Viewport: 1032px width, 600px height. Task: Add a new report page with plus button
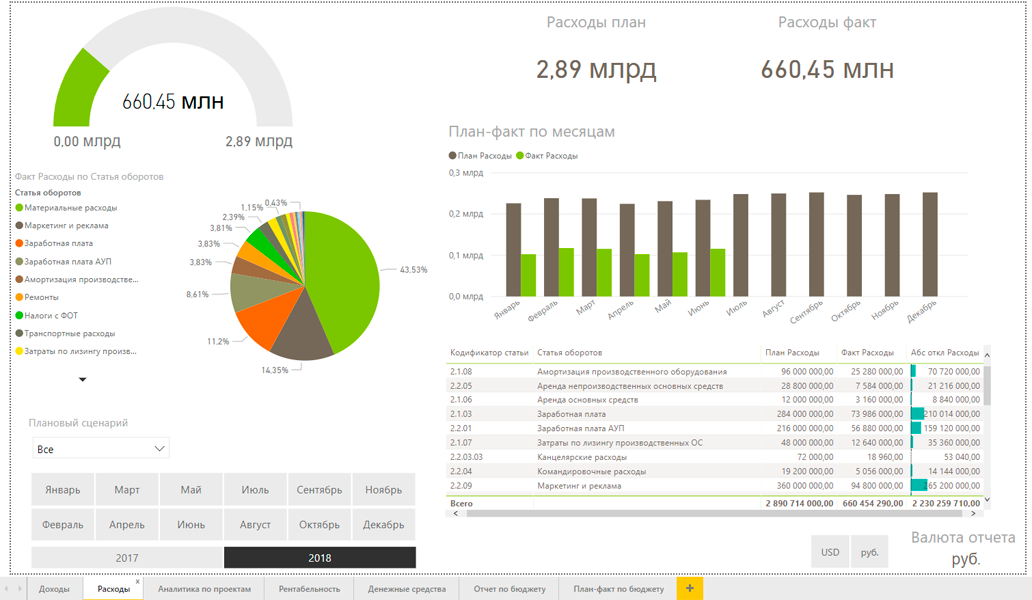click(x=689, y=588)
